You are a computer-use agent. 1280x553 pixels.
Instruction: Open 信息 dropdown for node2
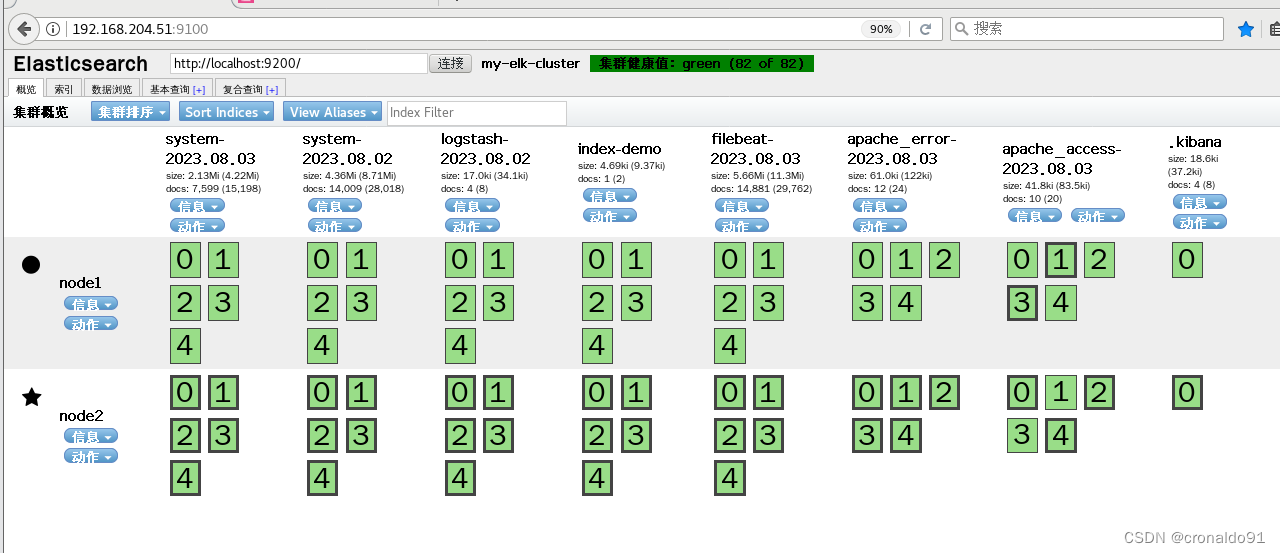tap(91, 436)
